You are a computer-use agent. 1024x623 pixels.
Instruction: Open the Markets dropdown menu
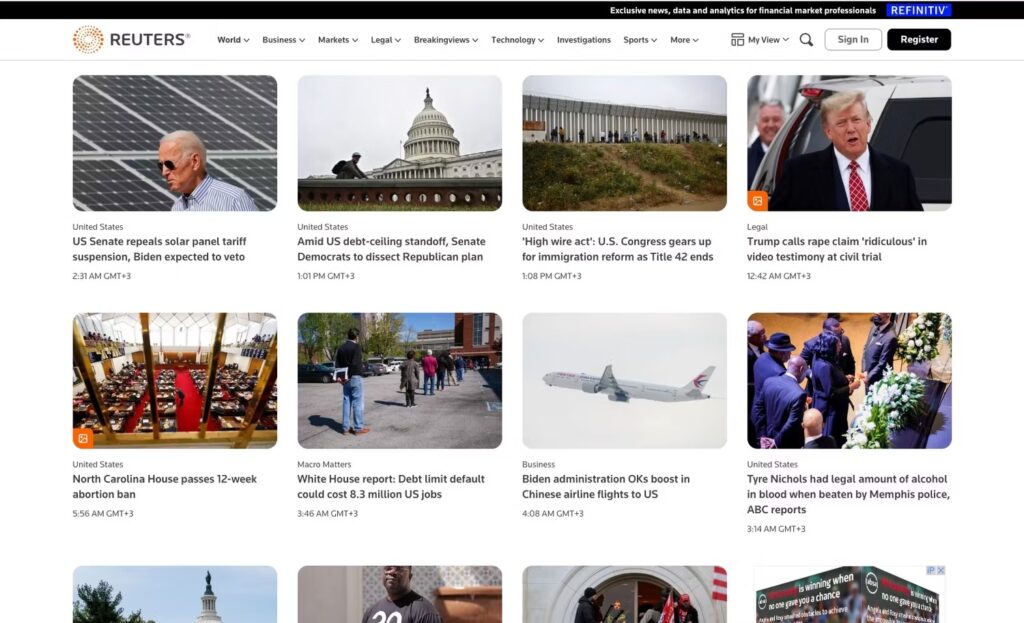tap(338, 40)
